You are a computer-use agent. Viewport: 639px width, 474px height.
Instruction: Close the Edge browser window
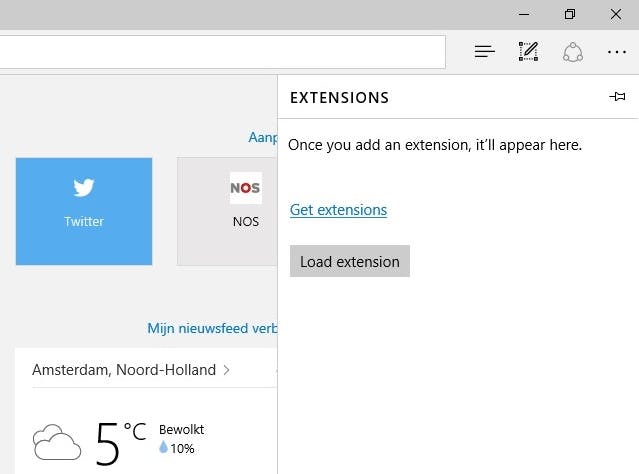[x=616, y=14]
